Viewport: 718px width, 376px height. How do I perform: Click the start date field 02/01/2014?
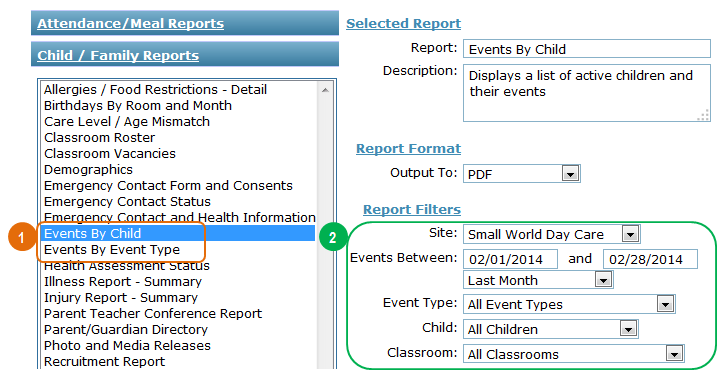click(510, 259)
